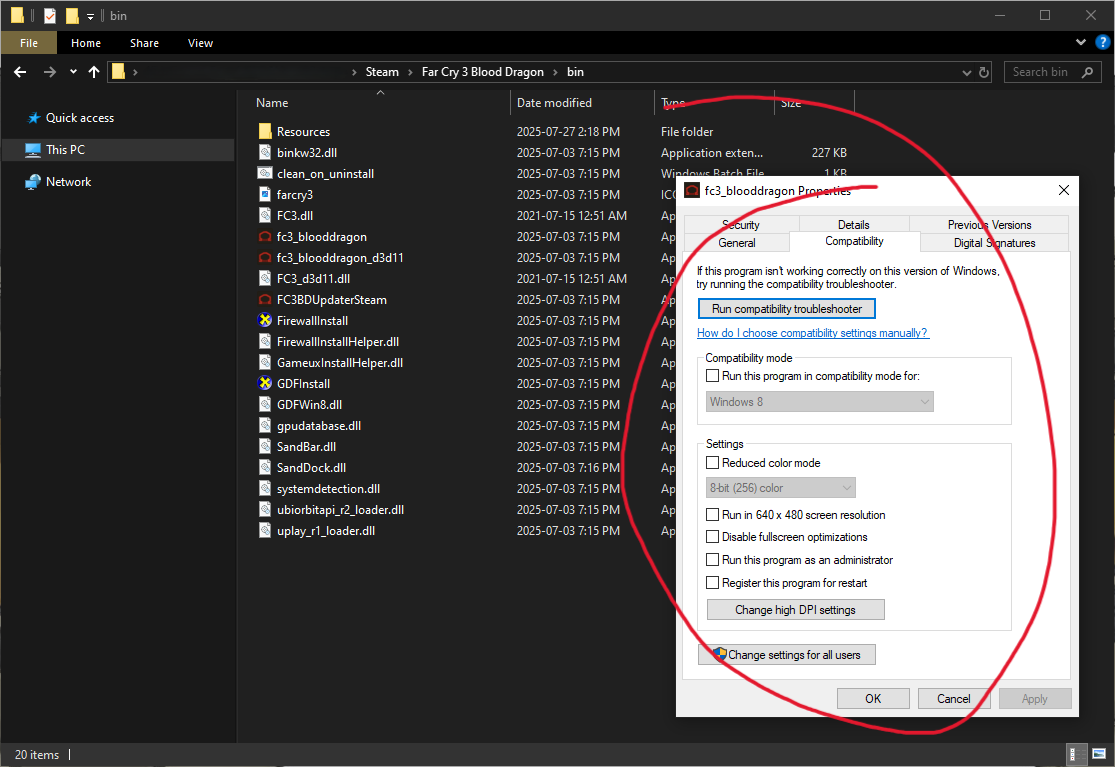Image resolution: width=1115 pixels, height=767 pixels.
Task: Open the 8-bit (256) color dropdown
Action: (781, 488)
